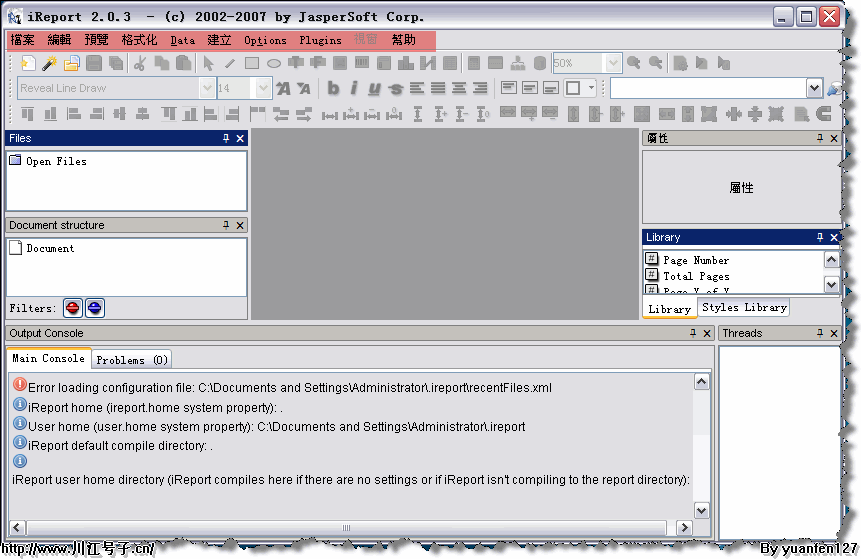The width and height of the screenshot is (861, 559).
Task: Open the 編輯 menu
Action: click(x=59, y=40)
